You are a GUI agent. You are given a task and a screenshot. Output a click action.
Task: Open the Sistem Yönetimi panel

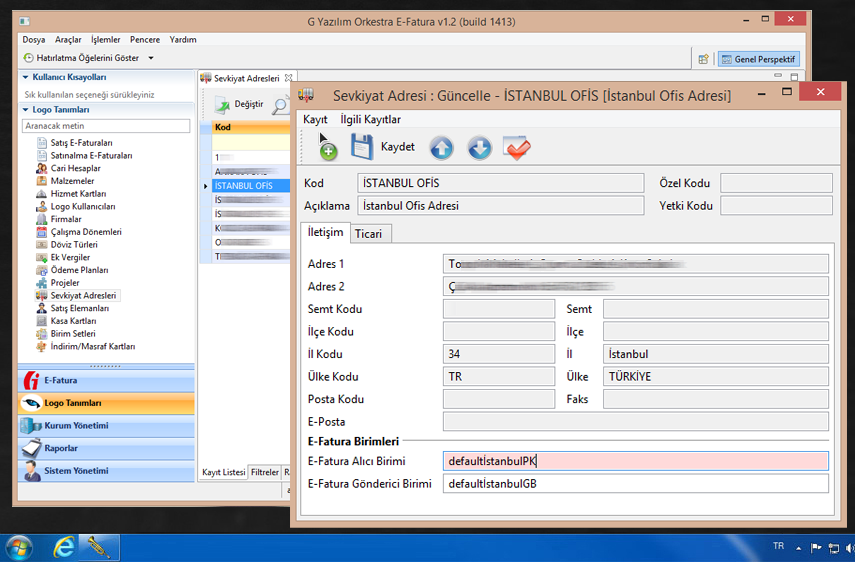point(106,471)
